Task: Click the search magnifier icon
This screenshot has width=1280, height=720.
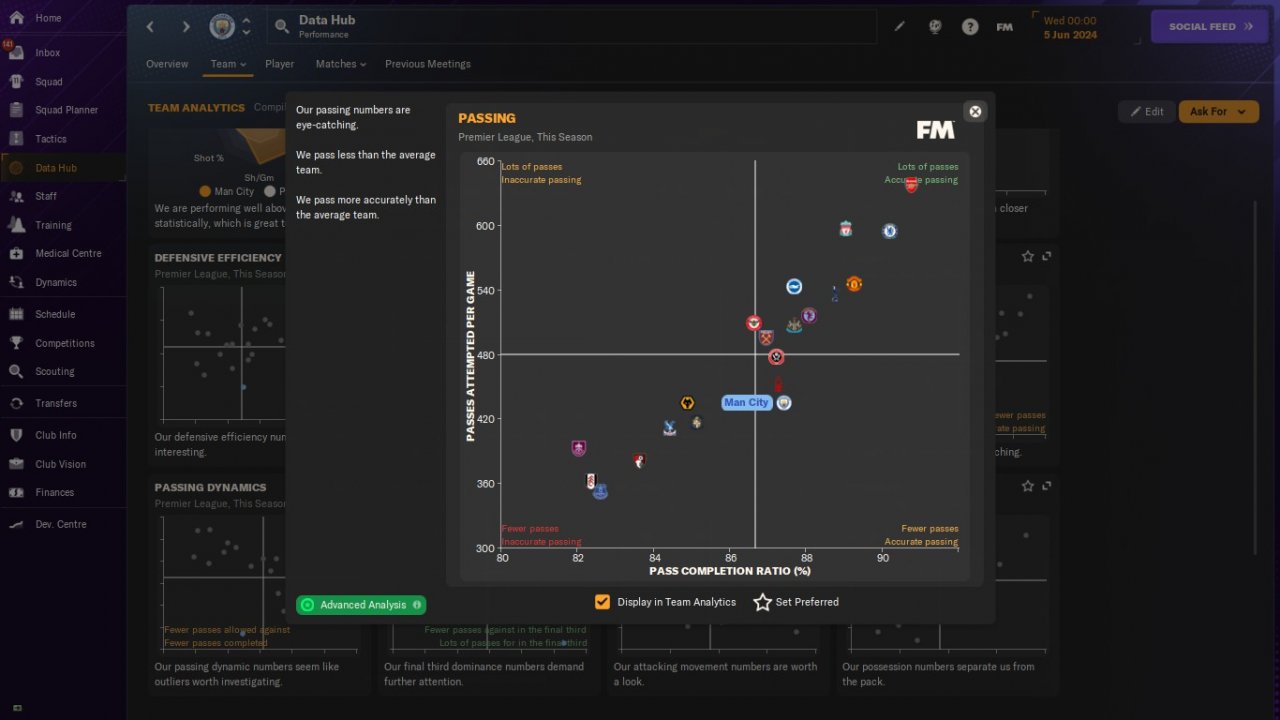Action: [x=282, y=27]
